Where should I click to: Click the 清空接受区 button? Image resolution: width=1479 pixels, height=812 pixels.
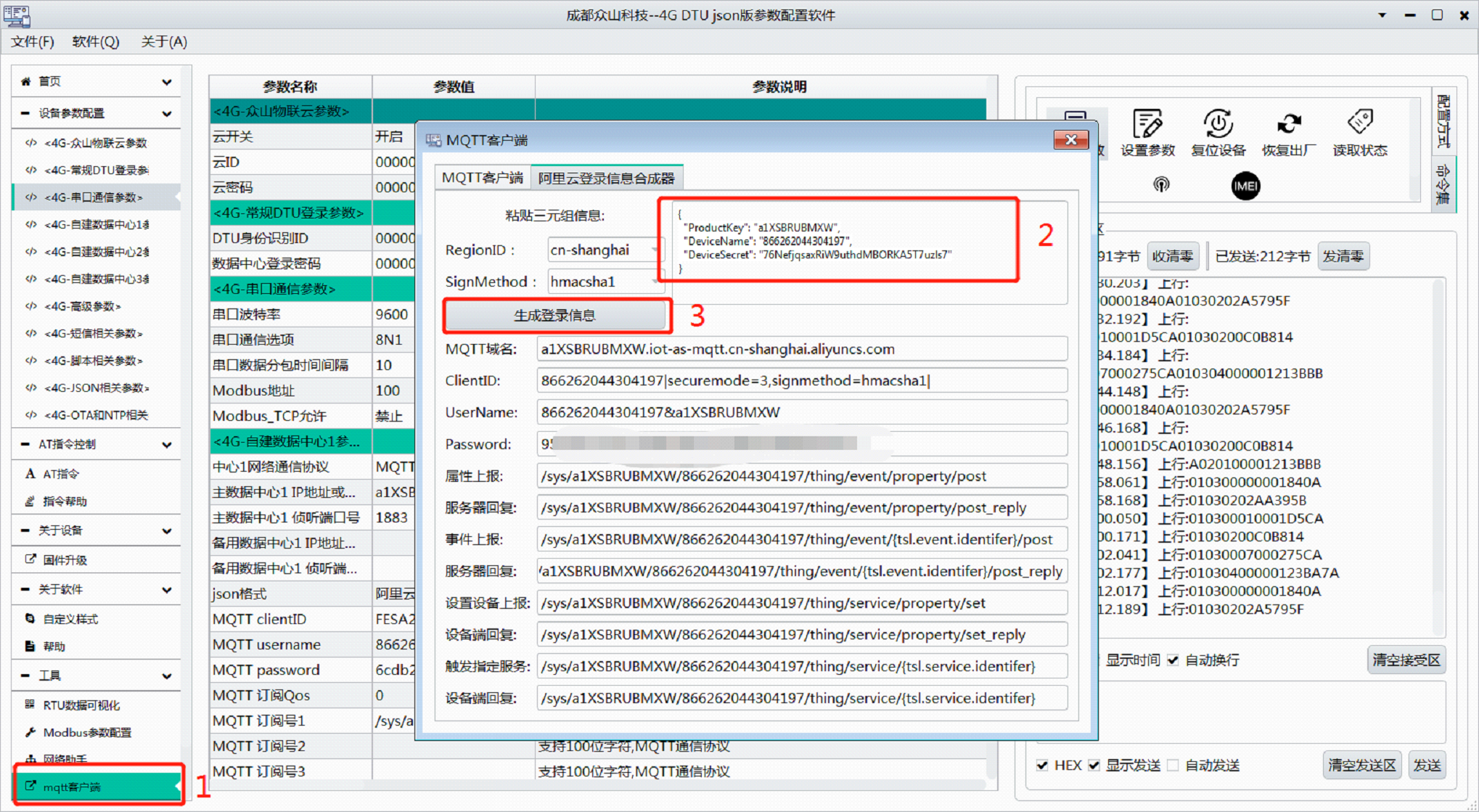(1406, 660)
